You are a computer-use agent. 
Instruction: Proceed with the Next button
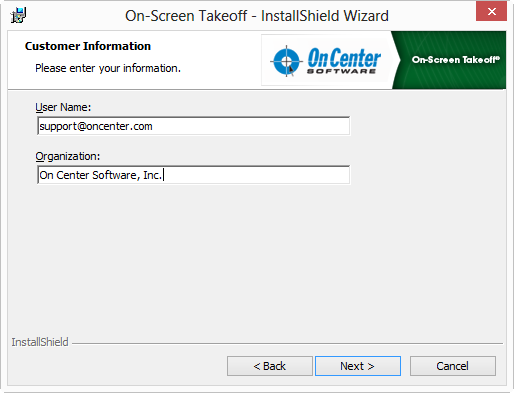click(x=358, y=366)
